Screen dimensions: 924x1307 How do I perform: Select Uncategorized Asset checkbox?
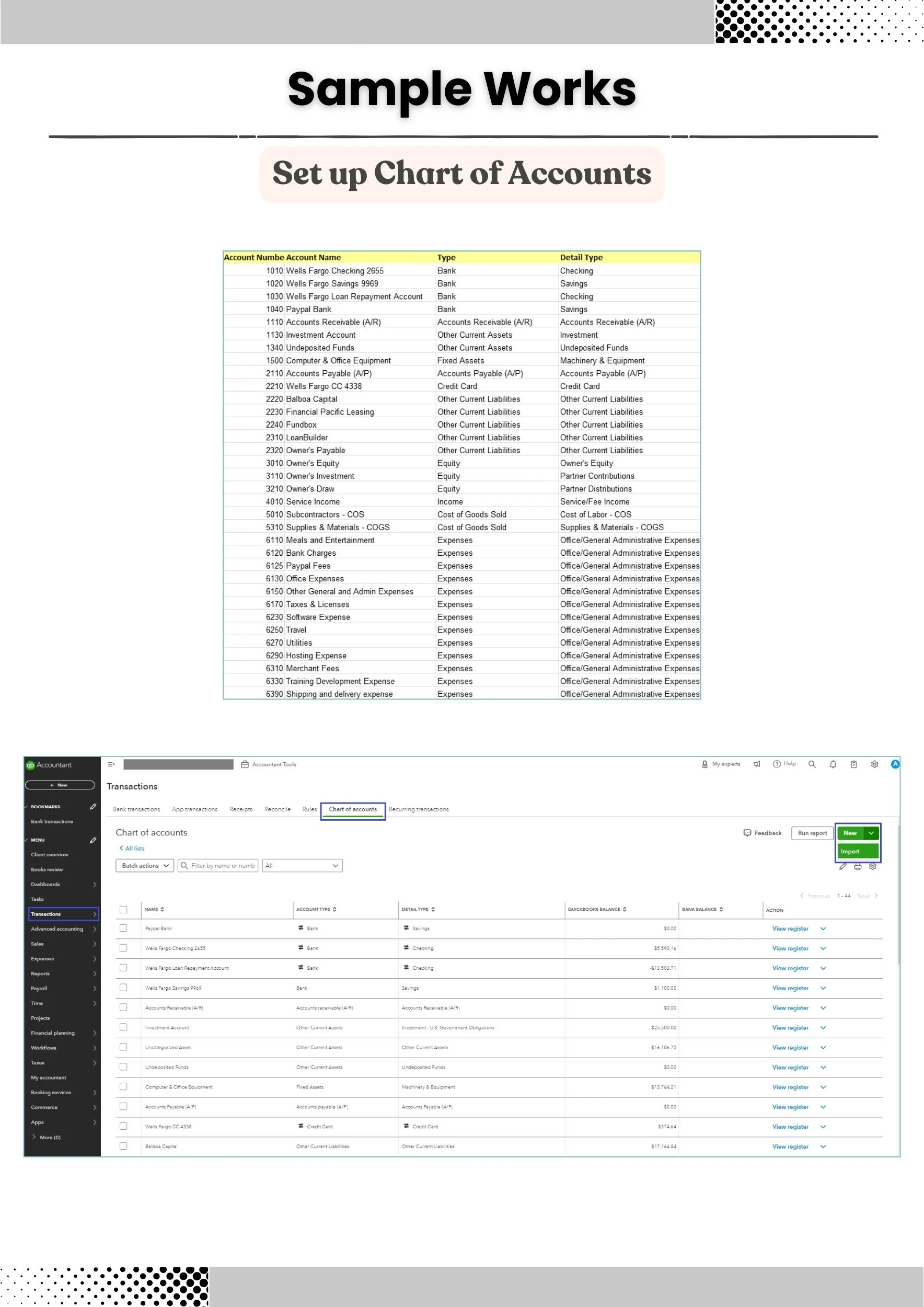click(123, 1047)
